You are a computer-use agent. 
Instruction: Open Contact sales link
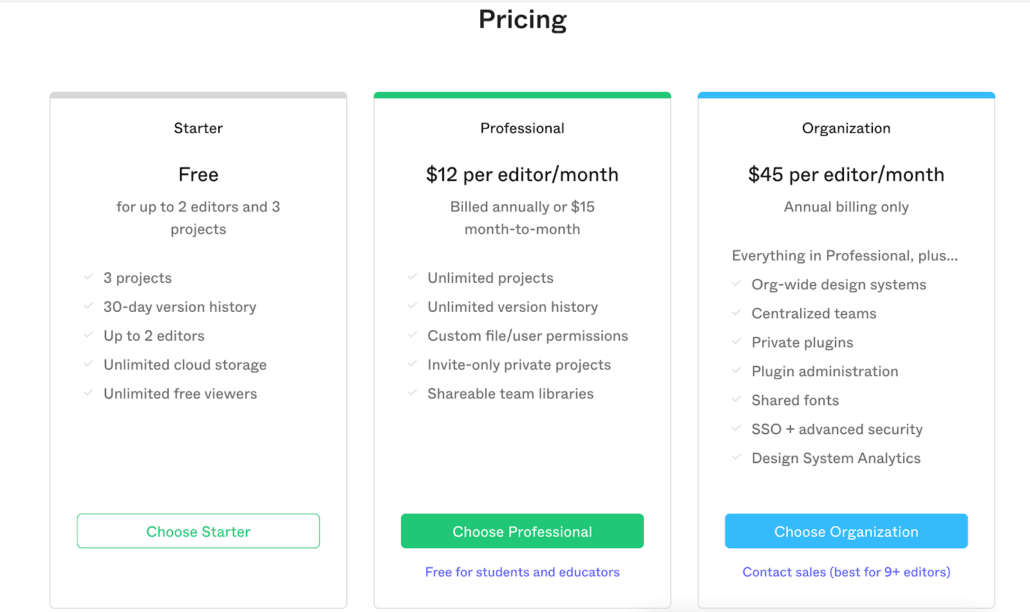(x=846, y=572)
